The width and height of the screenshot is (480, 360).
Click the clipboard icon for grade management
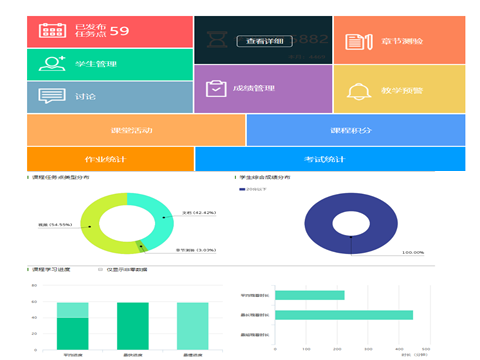click(216, 88)
